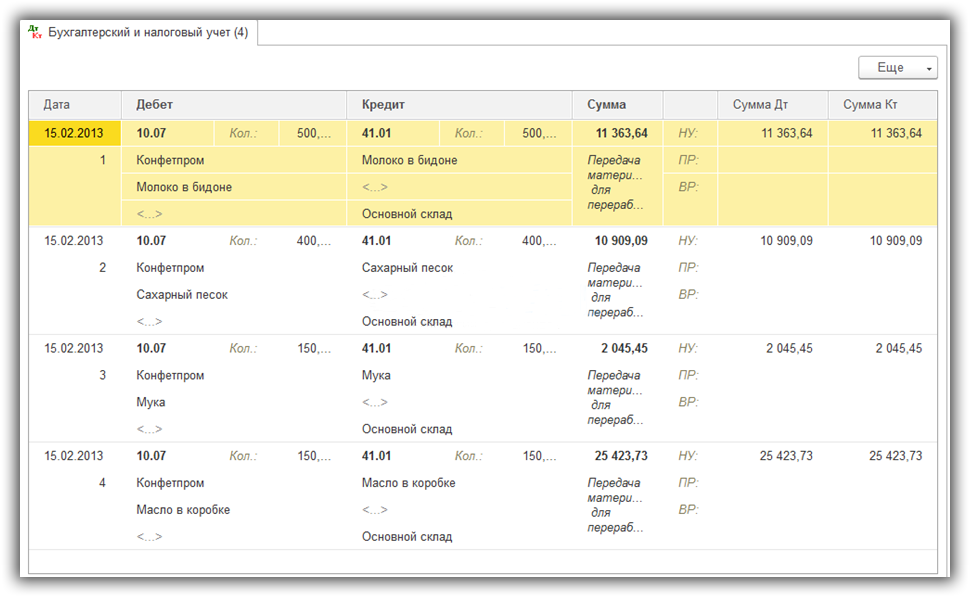Open the Еще dropdown button
This screenshot has height=597, width=970.
coord(898,67)
